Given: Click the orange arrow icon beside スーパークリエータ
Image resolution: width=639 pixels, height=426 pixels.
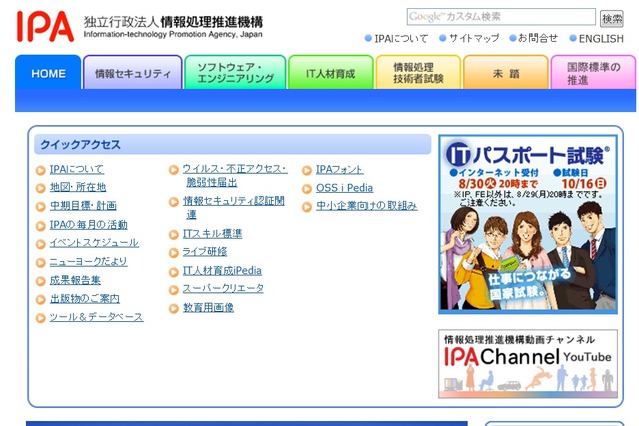Looking at the screenshot, I should (174, 290).
